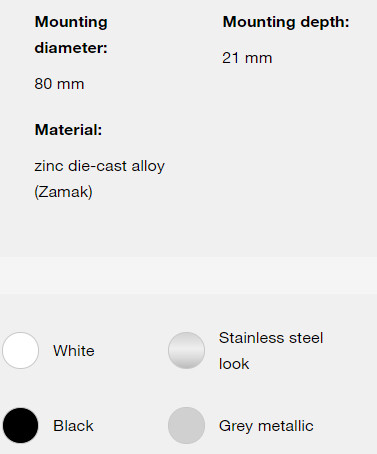Click the lighter divider band above colors

point(188,275)
